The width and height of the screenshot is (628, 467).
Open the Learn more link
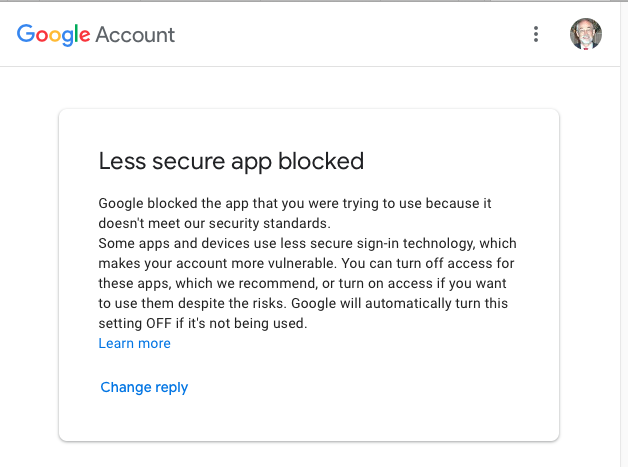pyautogui.click(x=134, y=343)
